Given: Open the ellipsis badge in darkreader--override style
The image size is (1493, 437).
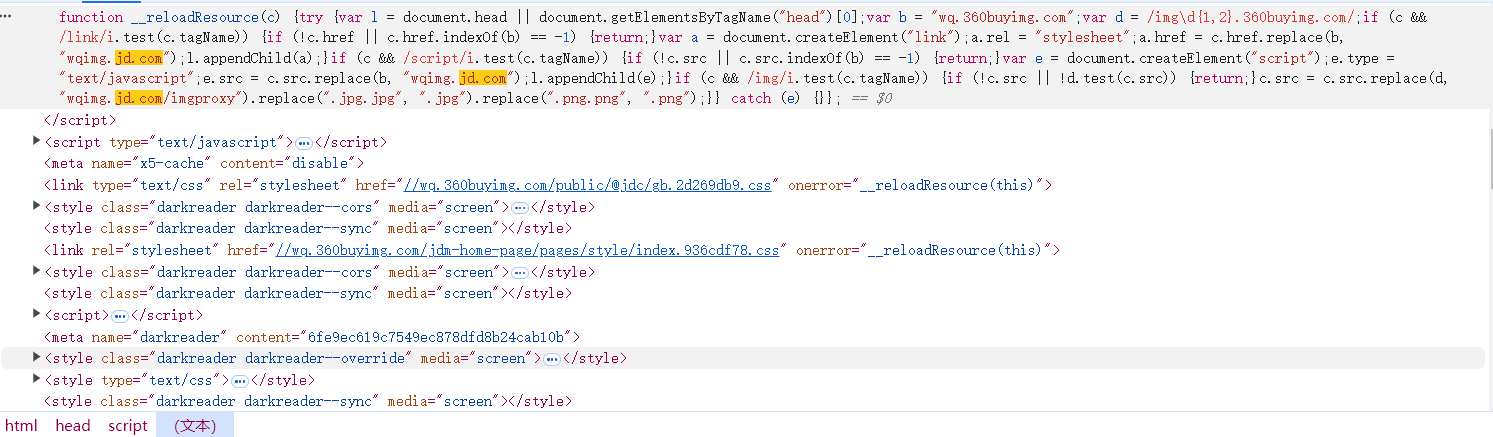Looking at the screenshot, I should (x=551, y=359).
